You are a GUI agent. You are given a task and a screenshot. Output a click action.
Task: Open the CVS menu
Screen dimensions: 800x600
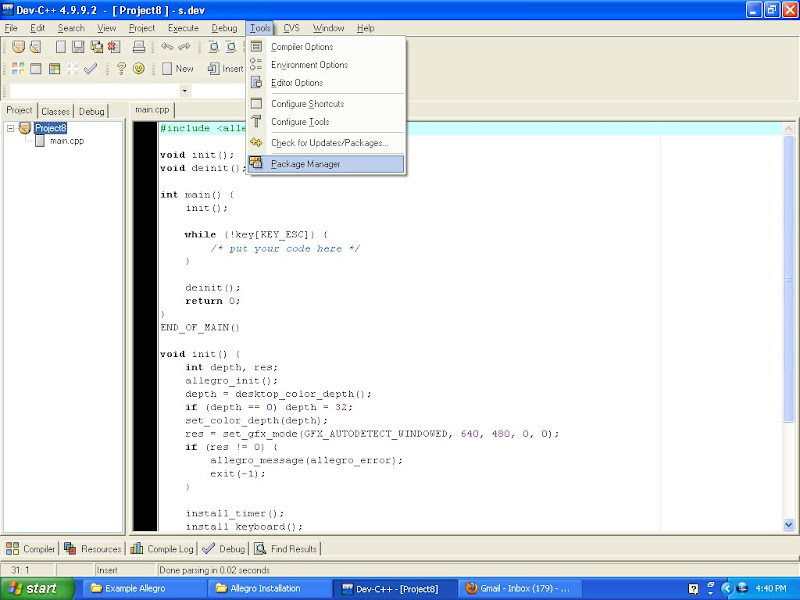291,28
